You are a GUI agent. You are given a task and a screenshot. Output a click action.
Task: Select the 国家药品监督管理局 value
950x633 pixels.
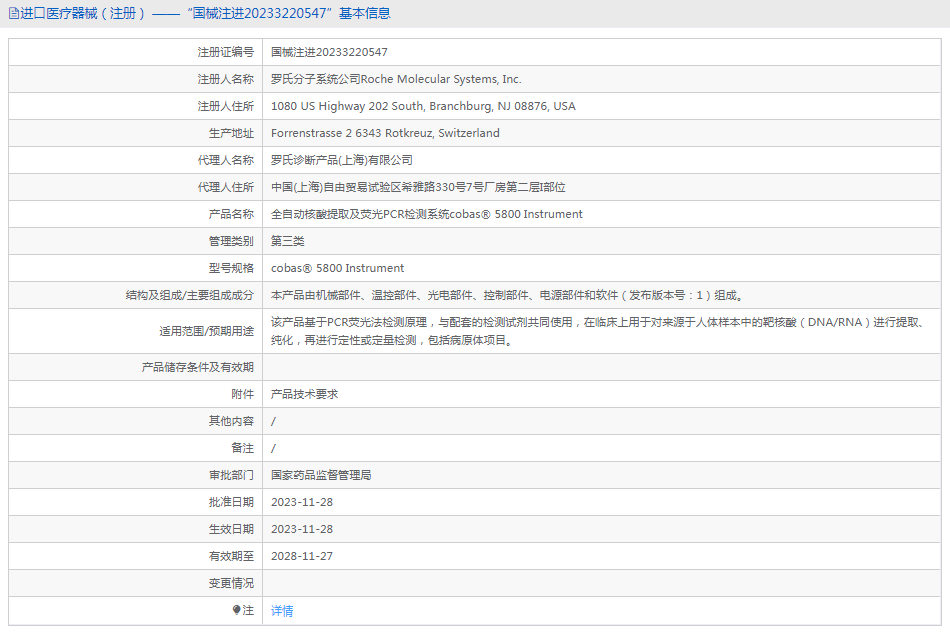(x=321, y=476)
